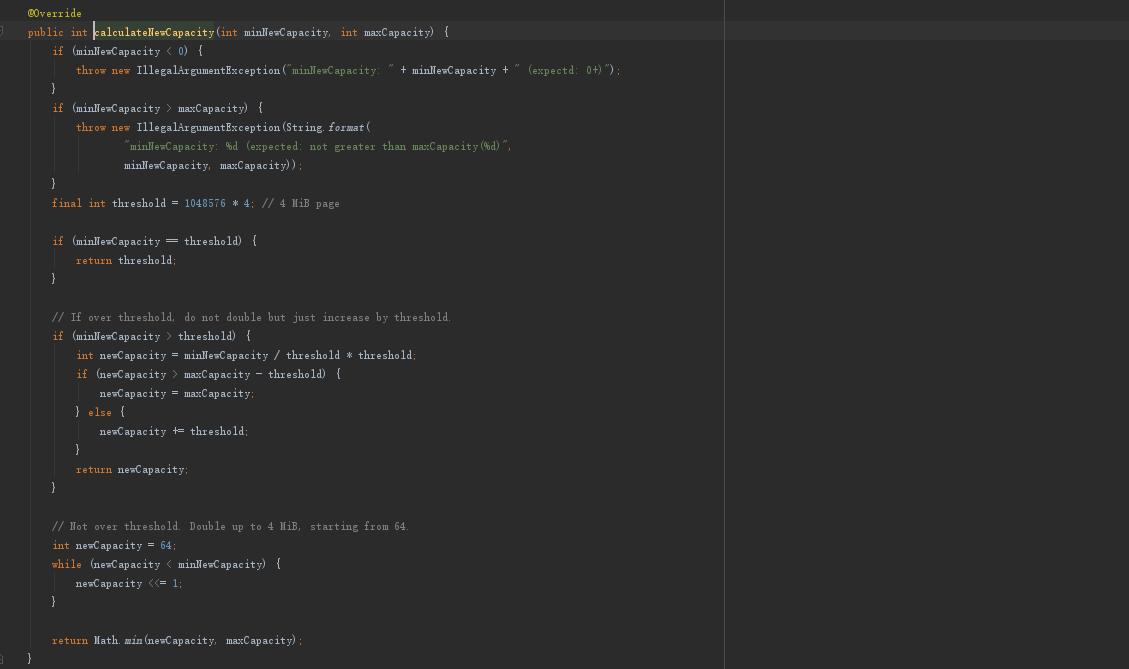Screen dimensions: 1129x669
Task: Click the @Override annotation
Action: pyautogui.click(x=54, y=13)
